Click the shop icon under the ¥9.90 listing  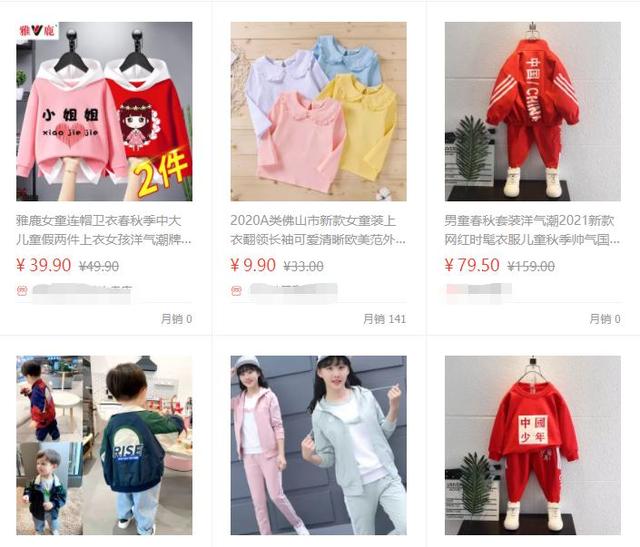[236, 291]
